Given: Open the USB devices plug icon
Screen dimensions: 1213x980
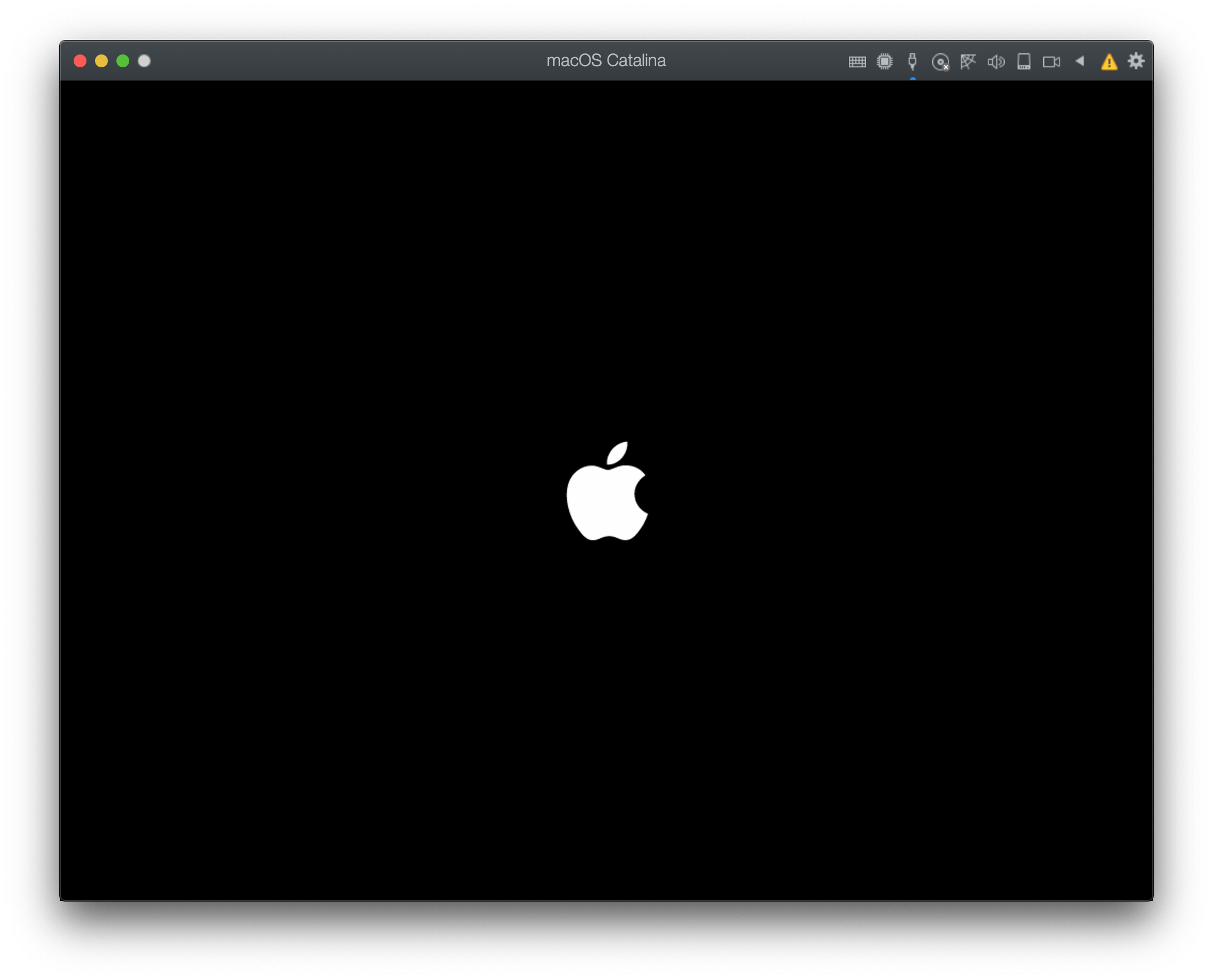Looking at the screenshot, I should [x=912, y=61].
